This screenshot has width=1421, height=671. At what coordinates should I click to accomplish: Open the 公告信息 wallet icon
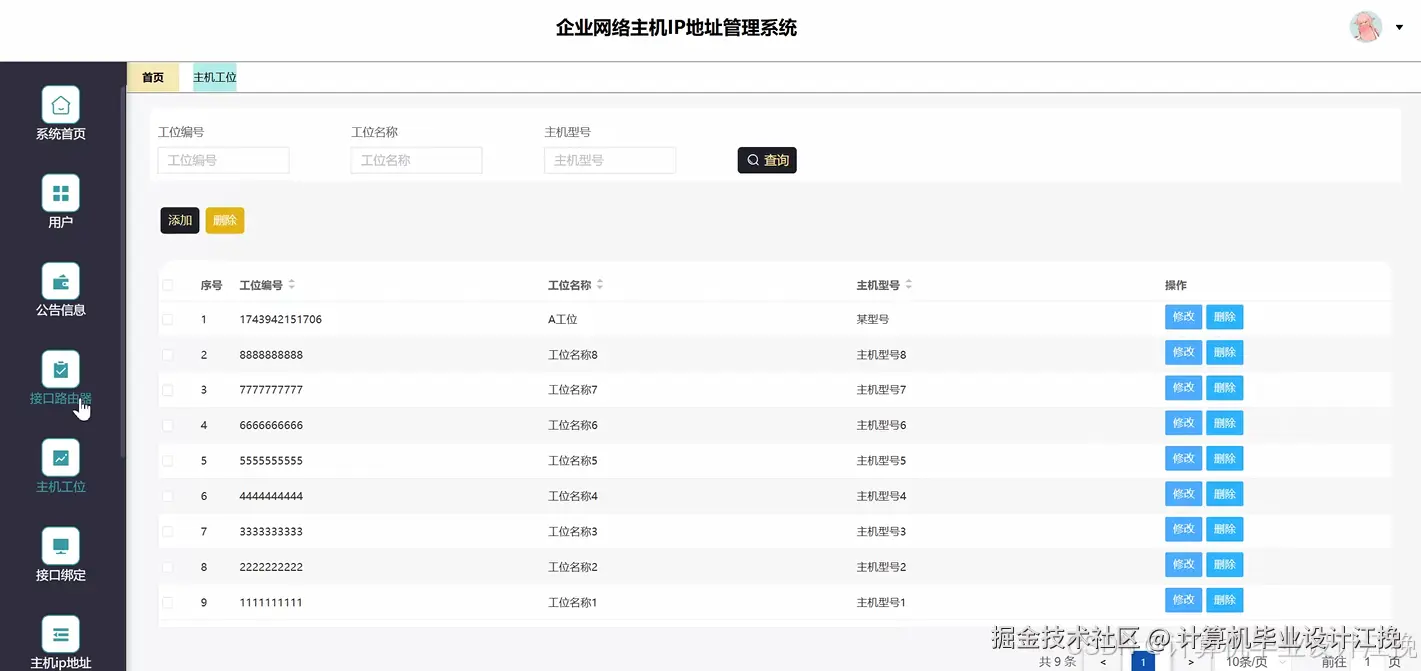coord(61,281)
